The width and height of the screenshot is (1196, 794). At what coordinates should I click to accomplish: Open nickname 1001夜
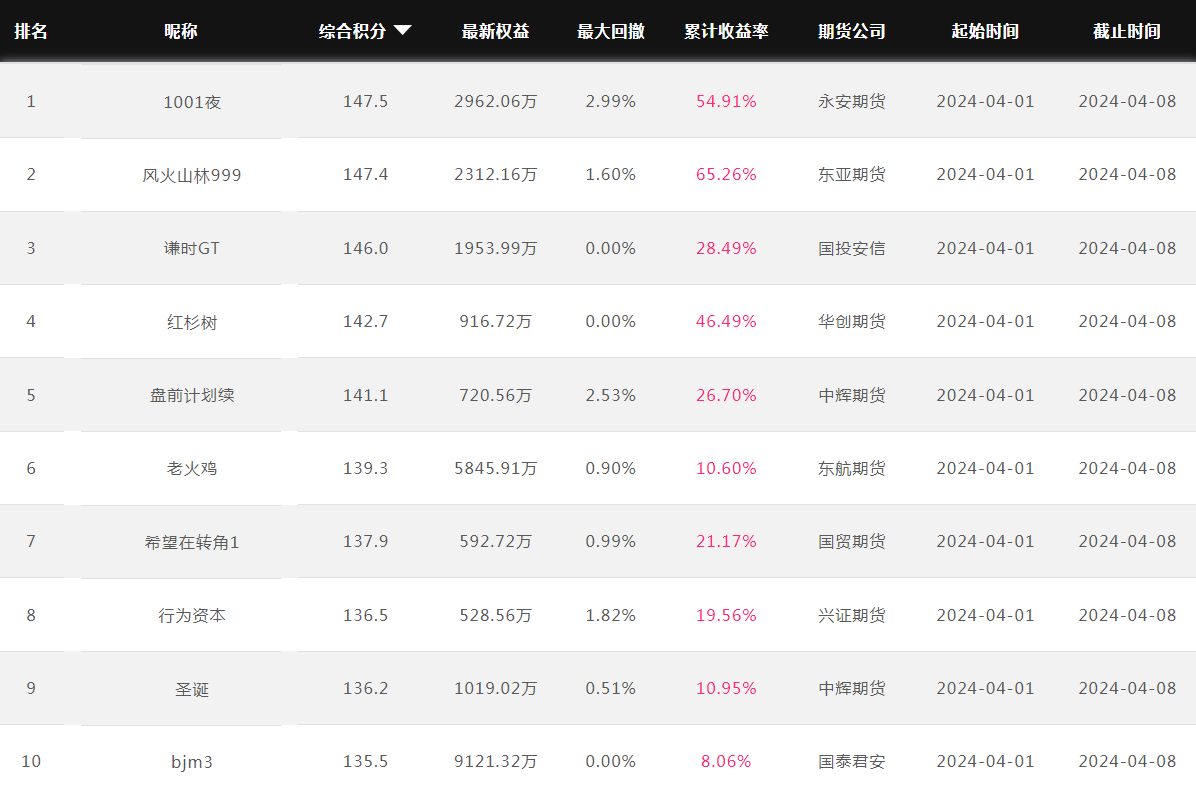192,102
